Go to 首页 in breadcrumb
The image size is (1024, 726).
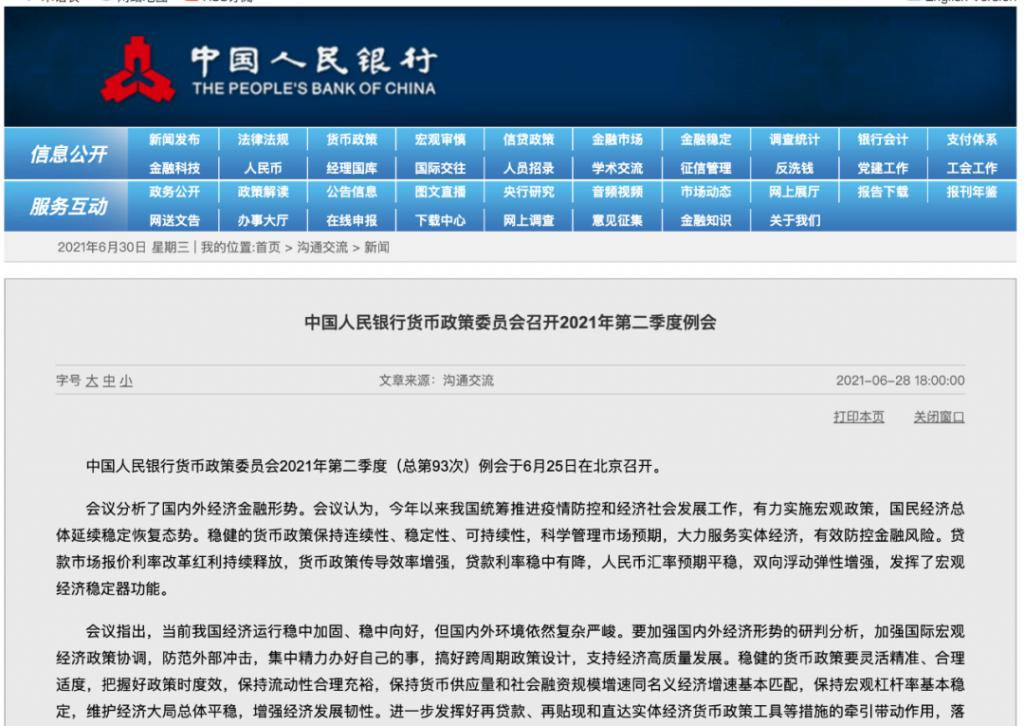(x=268, y=247)
